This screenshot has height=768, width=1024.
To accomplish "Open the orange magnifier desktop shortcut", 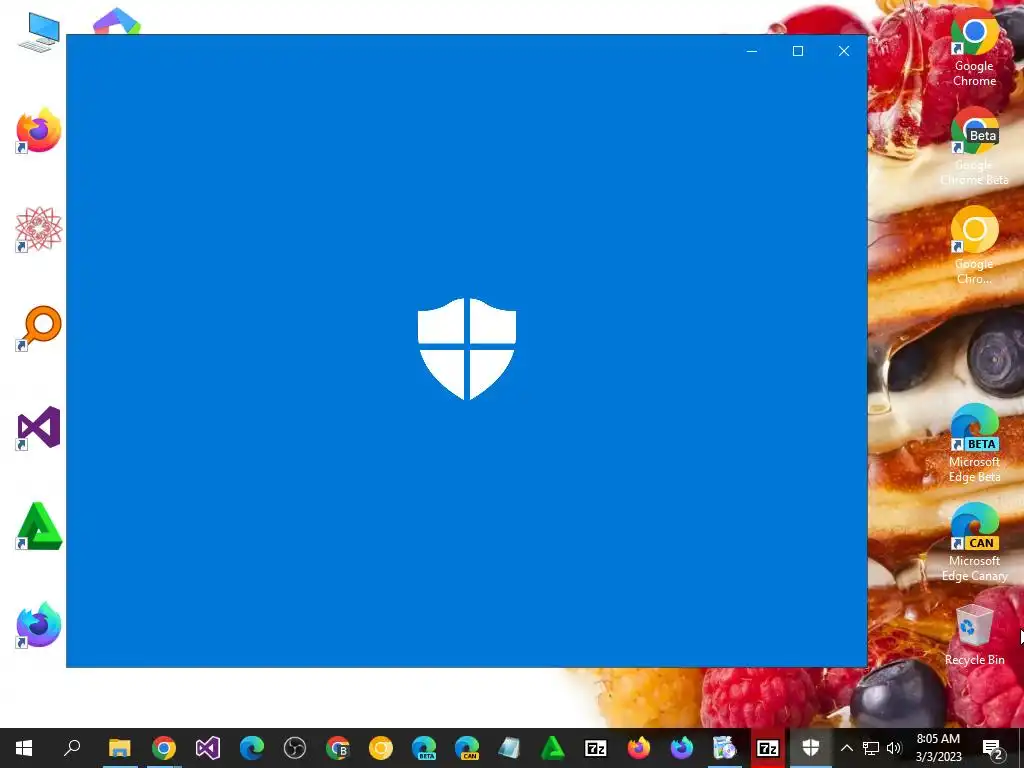I will tap(39, 328).
